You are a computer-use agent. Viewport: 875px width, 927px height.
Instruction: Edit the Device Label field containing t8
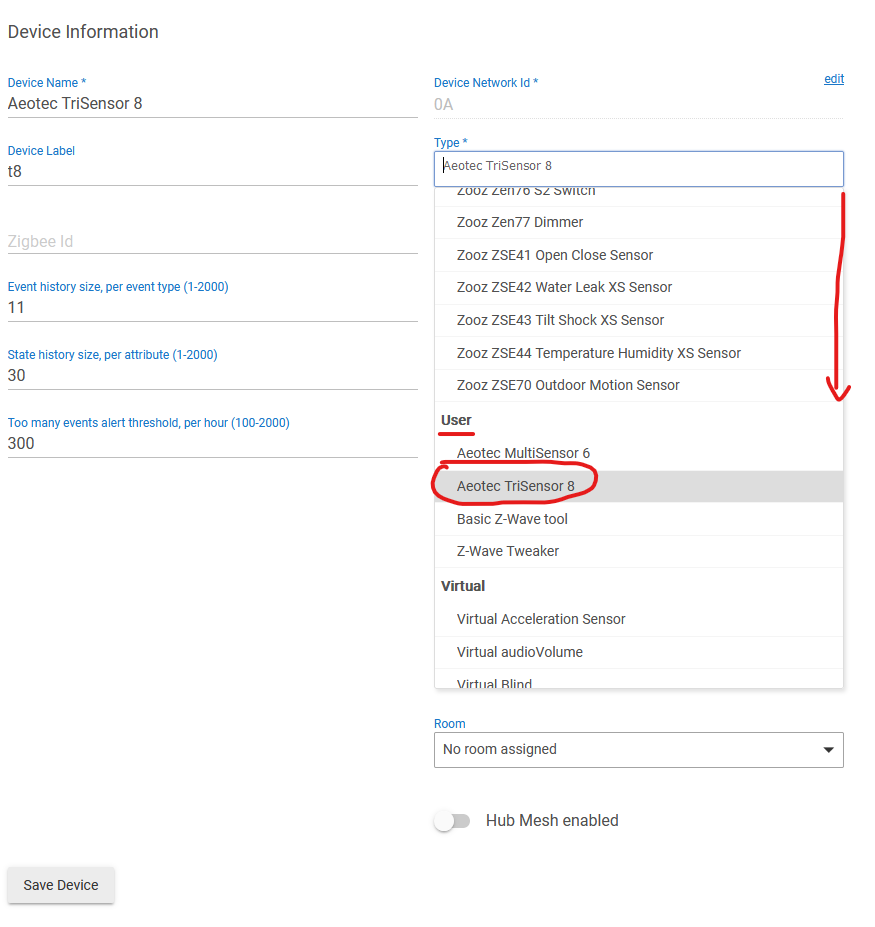(x=213, y=172)
